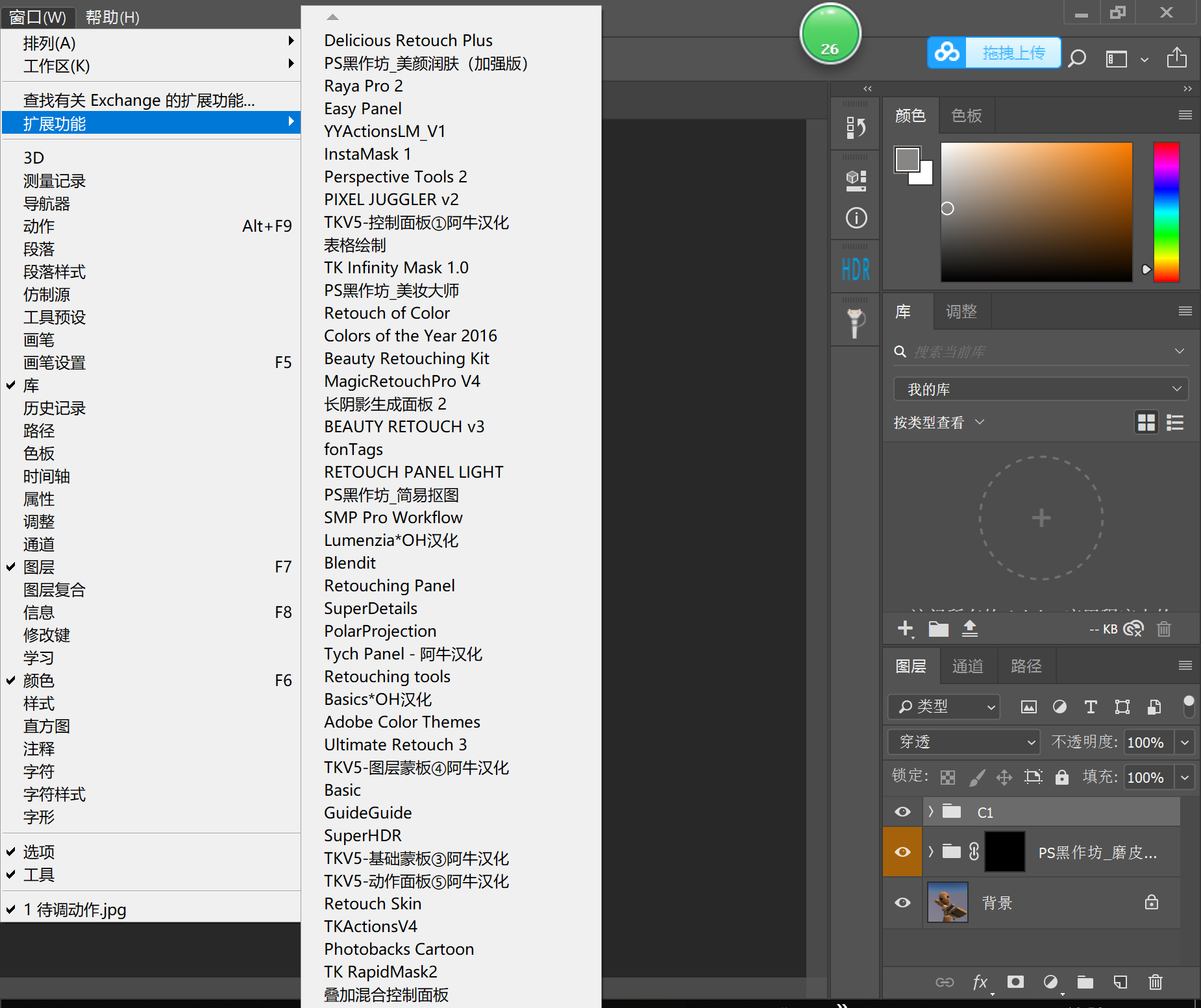Click the 搜索当前库 search field
Viewport: 1201px width, 1008px height.
coord(1041,352)
